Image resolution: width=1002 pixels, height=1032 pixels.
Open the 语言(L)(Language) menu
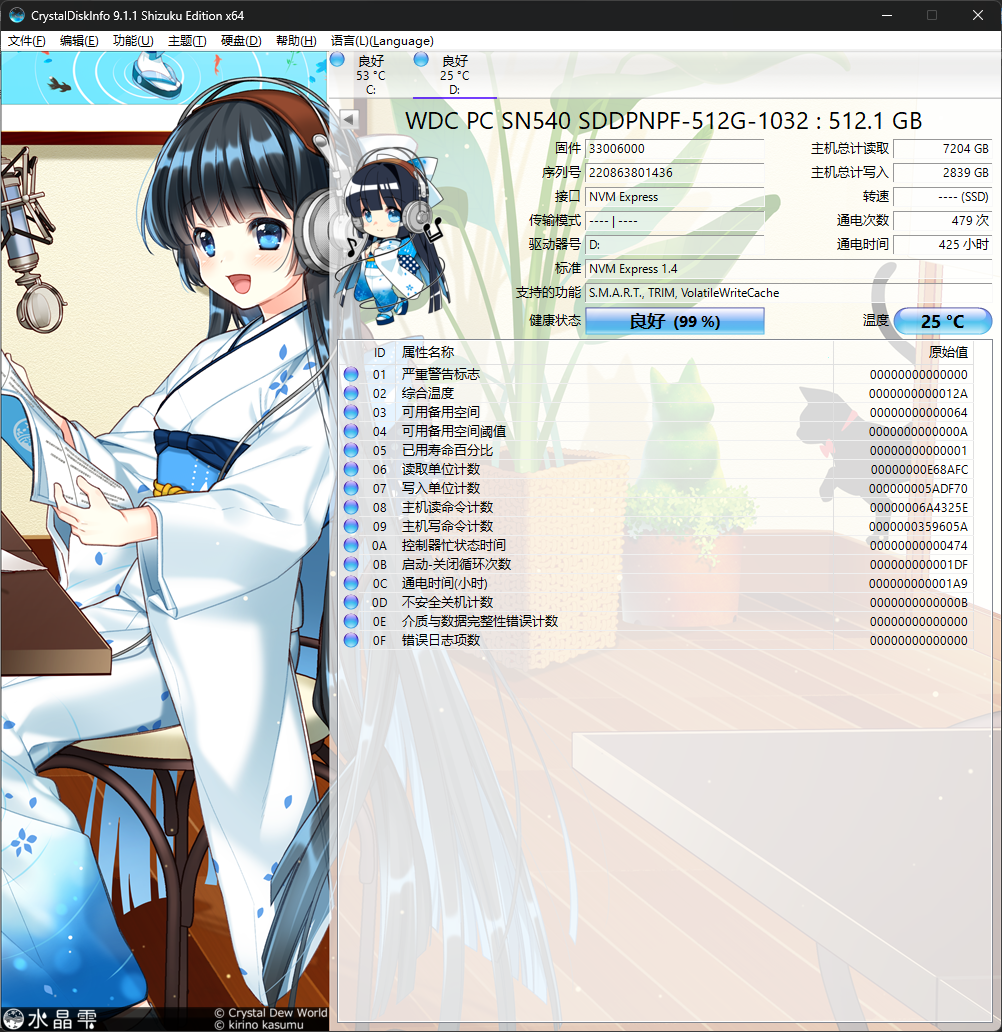point(382,41)
